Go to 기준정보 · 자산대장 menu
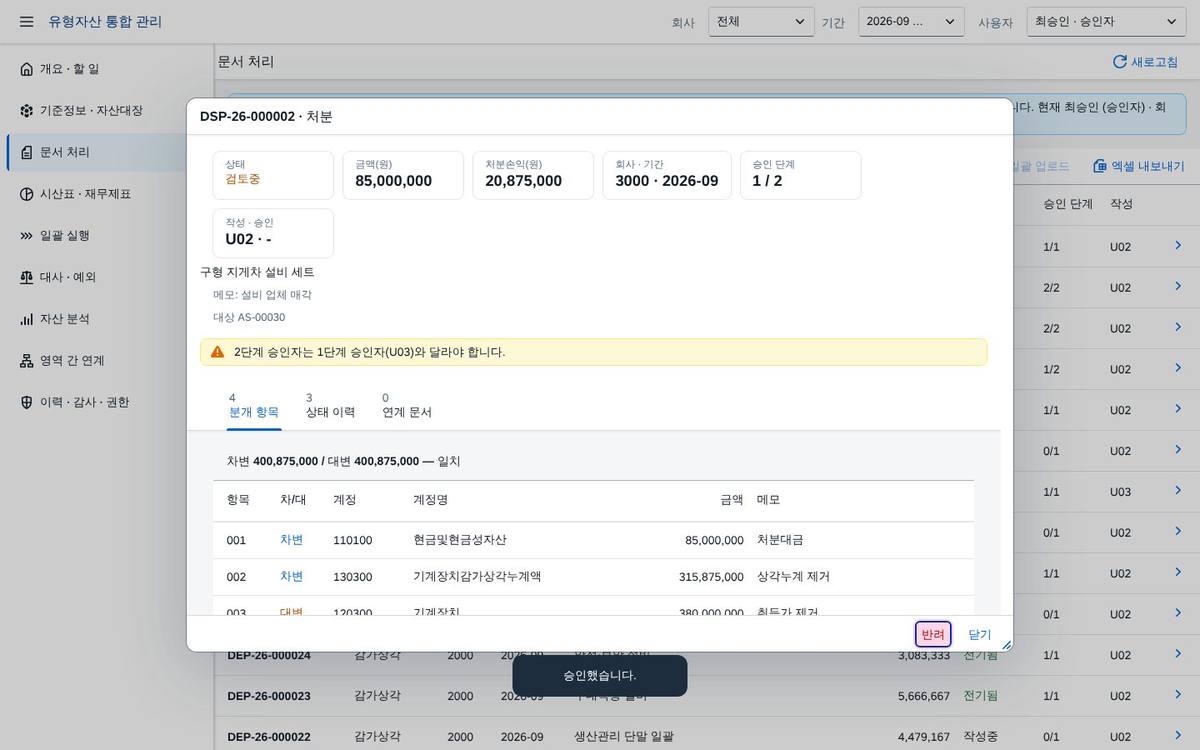1200x750 pixels. pos(106,111)
